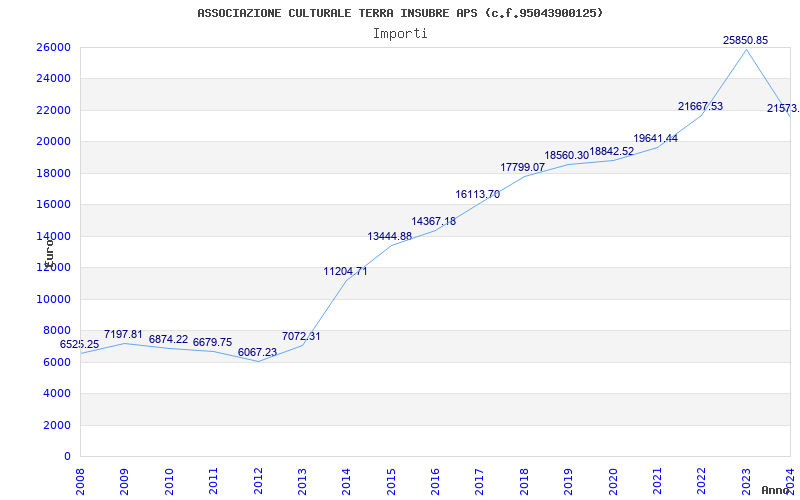This screenshot has height=500, width=800.
Task: Click the 6000 y-axis tick label
Action: click(57, 362)
